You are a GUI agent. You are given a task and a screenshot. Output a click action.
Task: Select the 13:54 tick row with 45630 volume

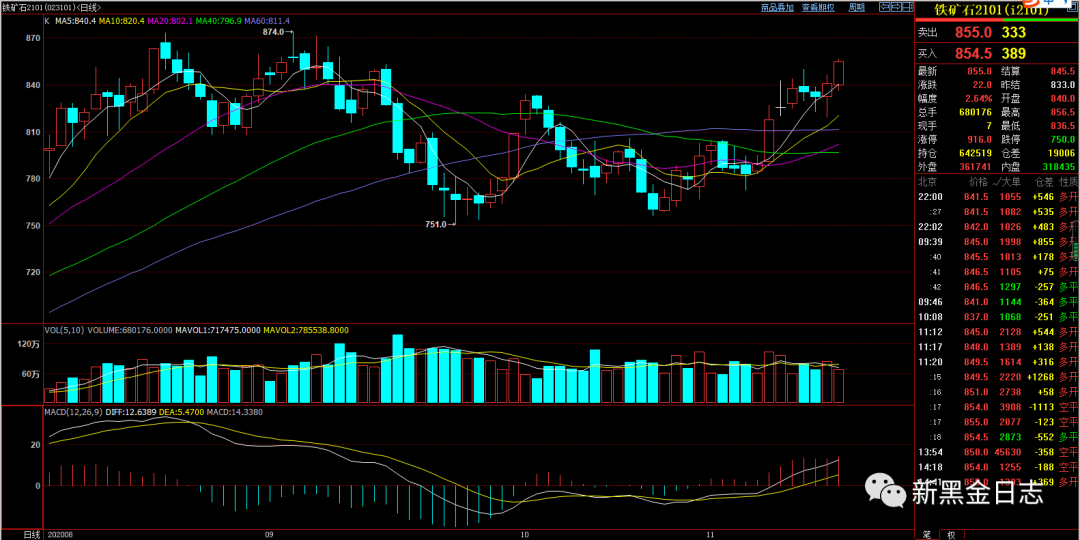click(997, 452)
